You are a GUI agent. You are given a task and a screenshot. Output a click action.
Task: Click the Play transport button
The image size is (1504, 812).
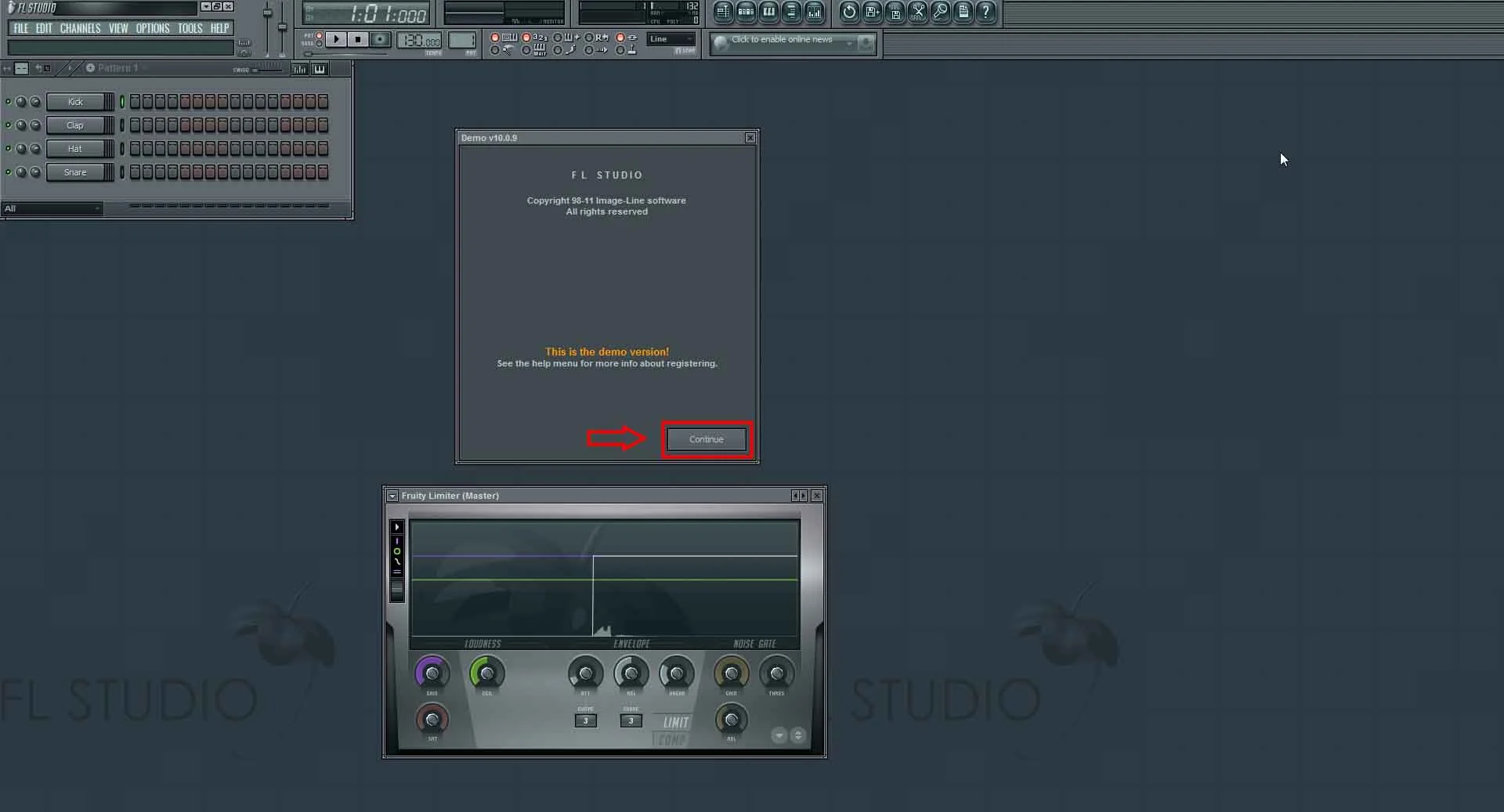(336, 39)
